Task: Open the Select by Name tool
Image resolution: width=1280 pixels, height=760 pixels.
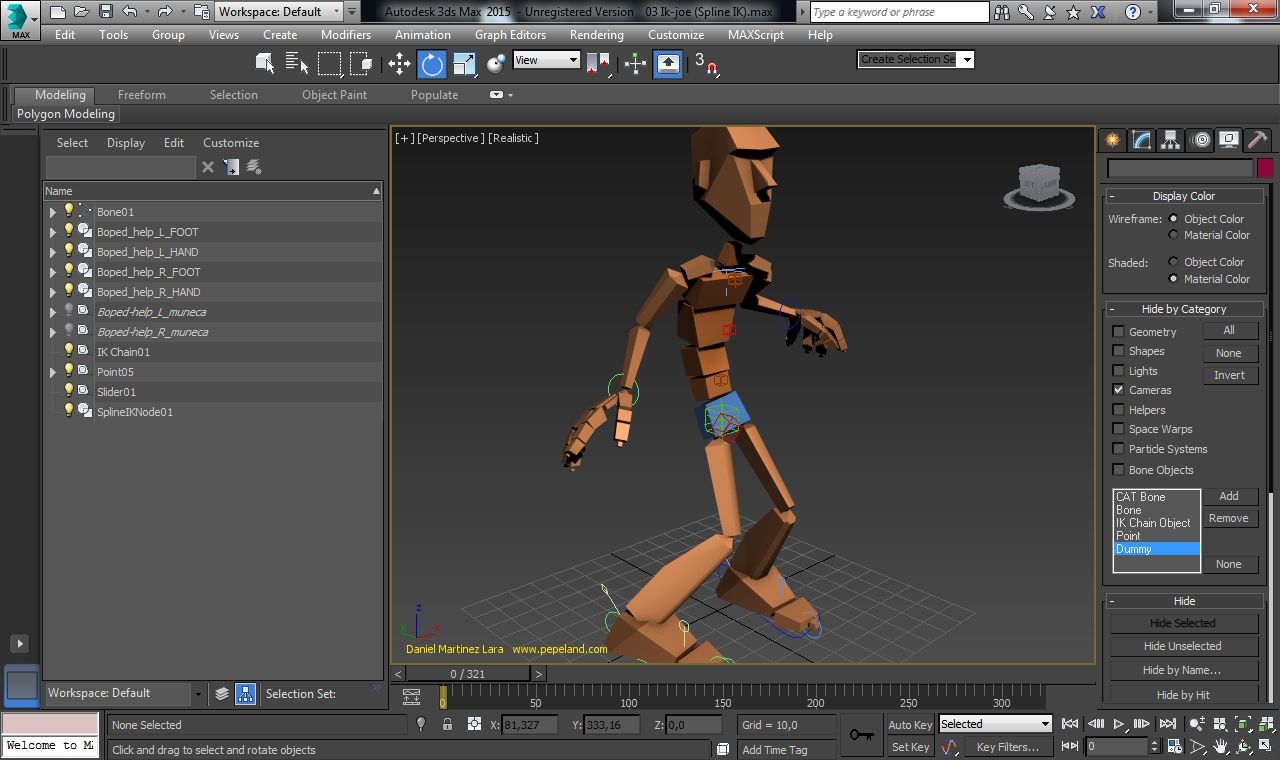Action: pos(297,64)
